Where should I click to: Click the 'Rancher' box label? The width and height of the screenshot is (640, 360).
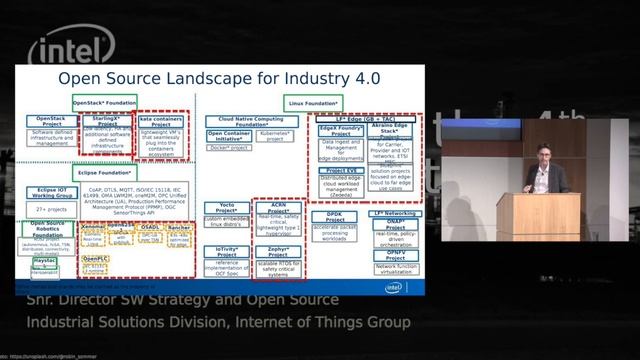[x=179, y=227]
